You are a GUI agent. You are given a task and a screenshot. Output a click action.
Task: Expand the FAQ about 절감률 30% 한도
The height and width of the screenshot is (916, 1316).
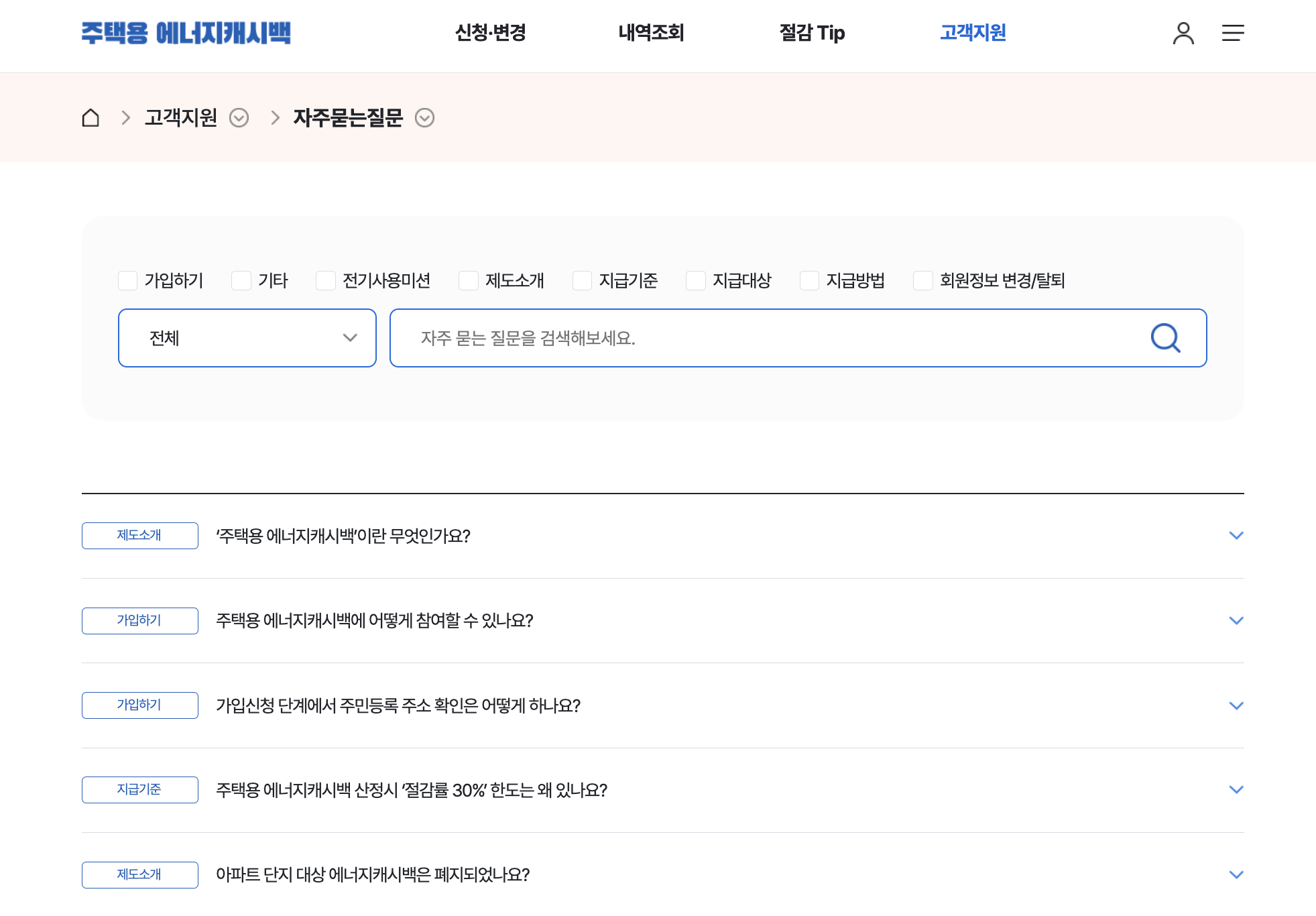[1236, 790]
